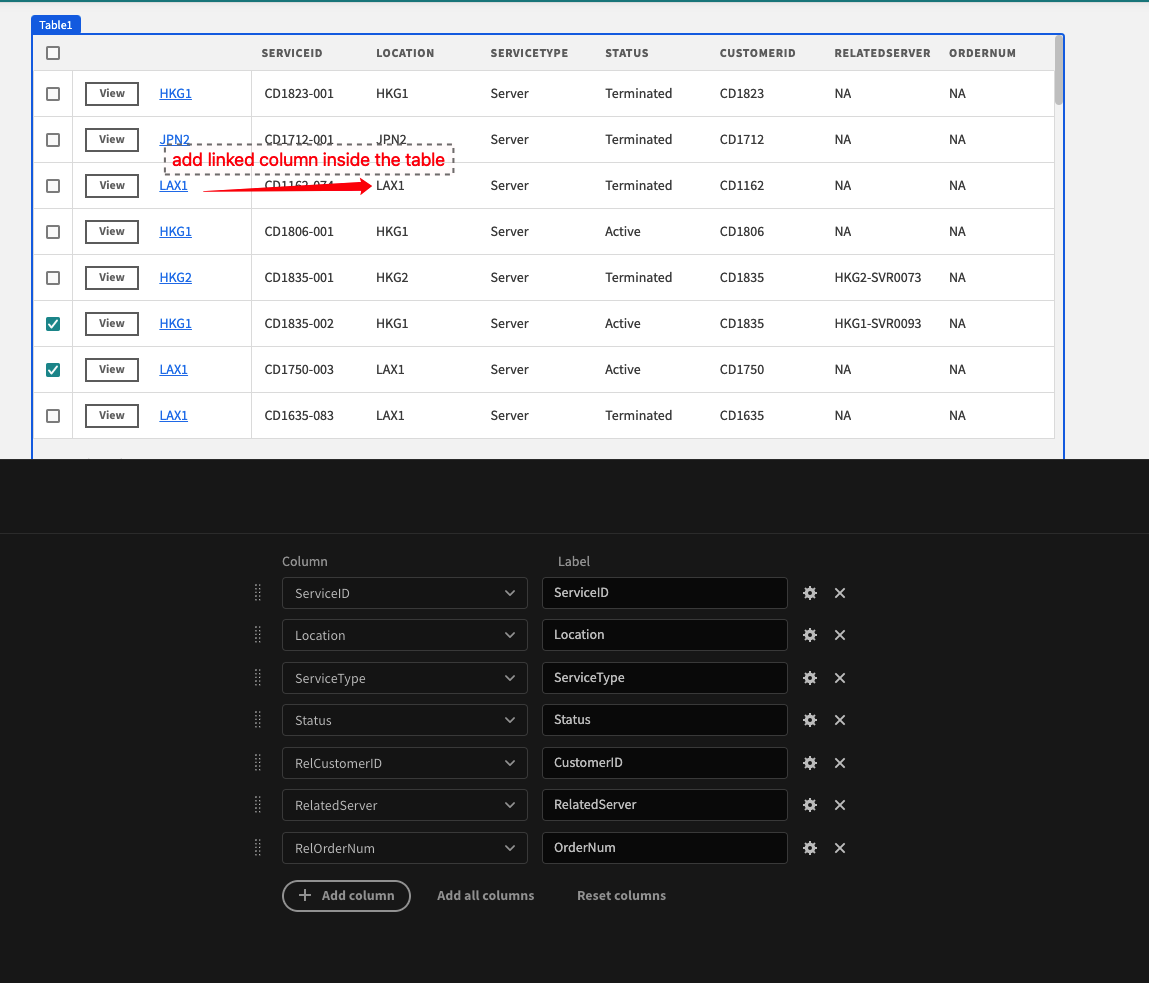Open the RelCustomerID column dropdown
Viewport: 1149px width, 983px height.
tap(404, 763)
